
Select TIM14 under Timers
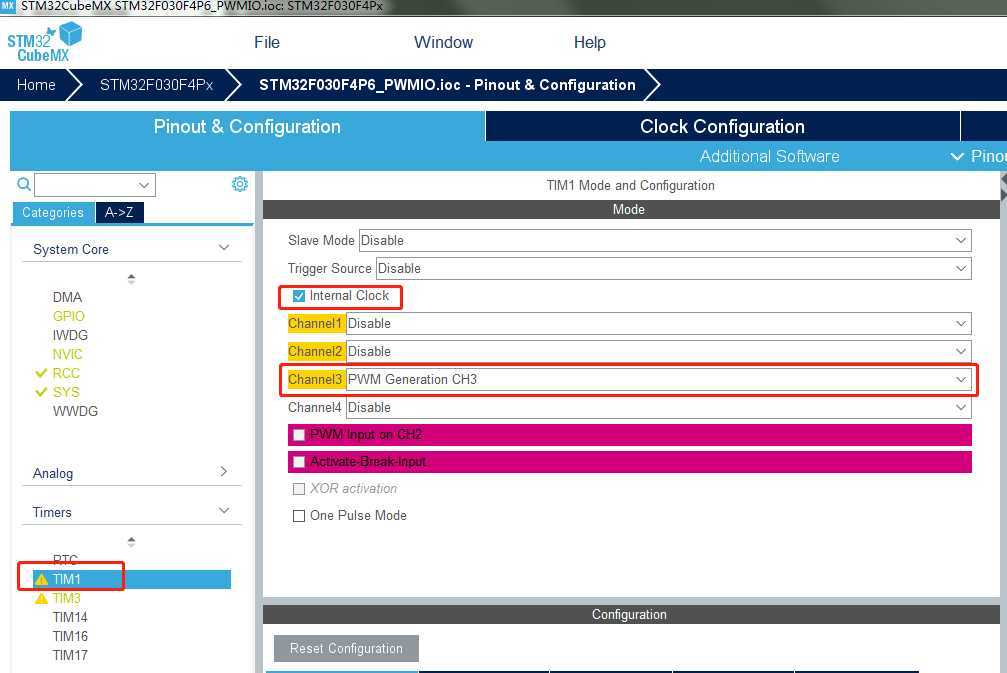point(70,617)
